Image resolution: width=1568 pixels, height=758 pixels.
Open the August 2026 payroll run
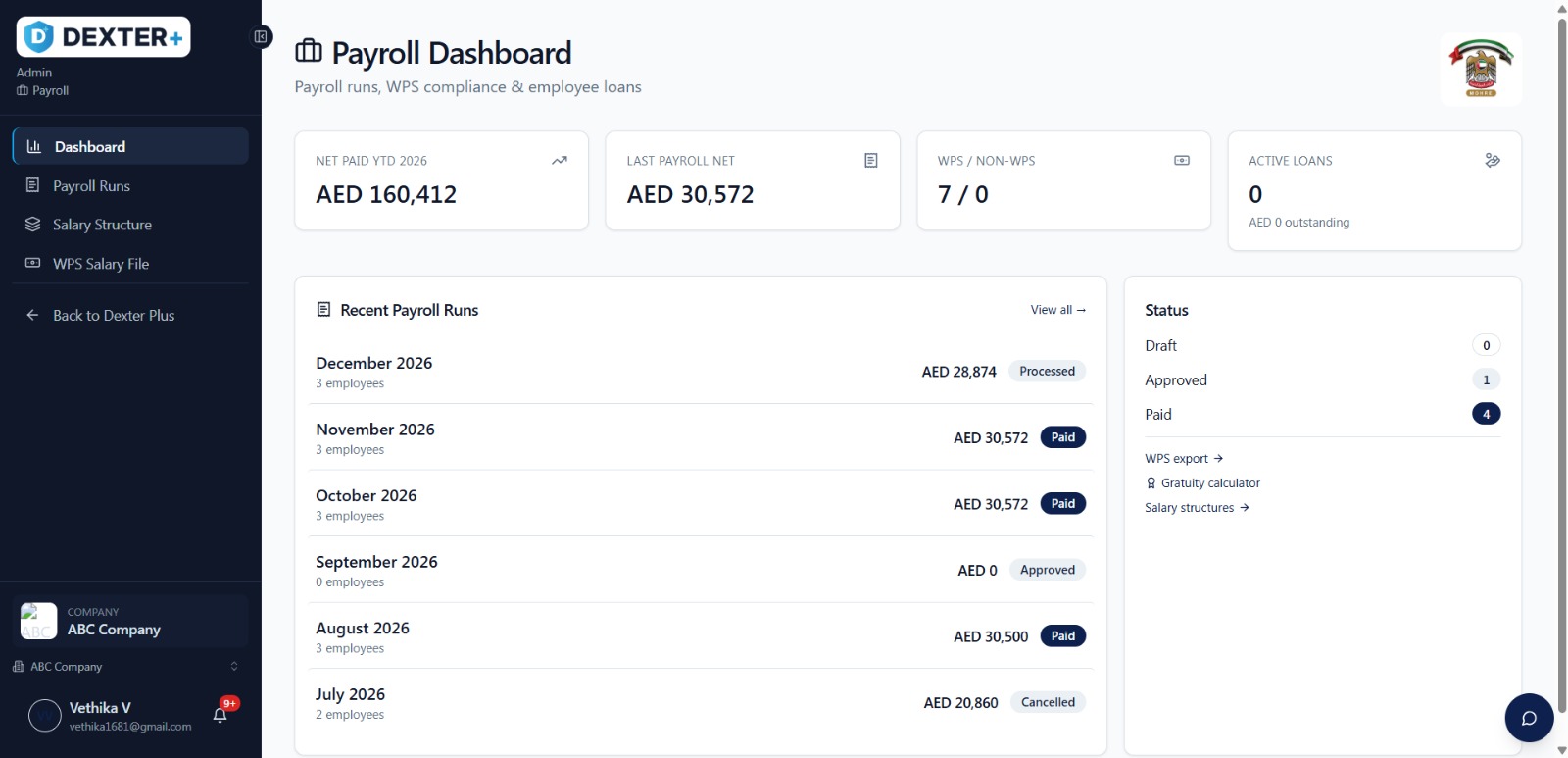[x=701, y=636]
